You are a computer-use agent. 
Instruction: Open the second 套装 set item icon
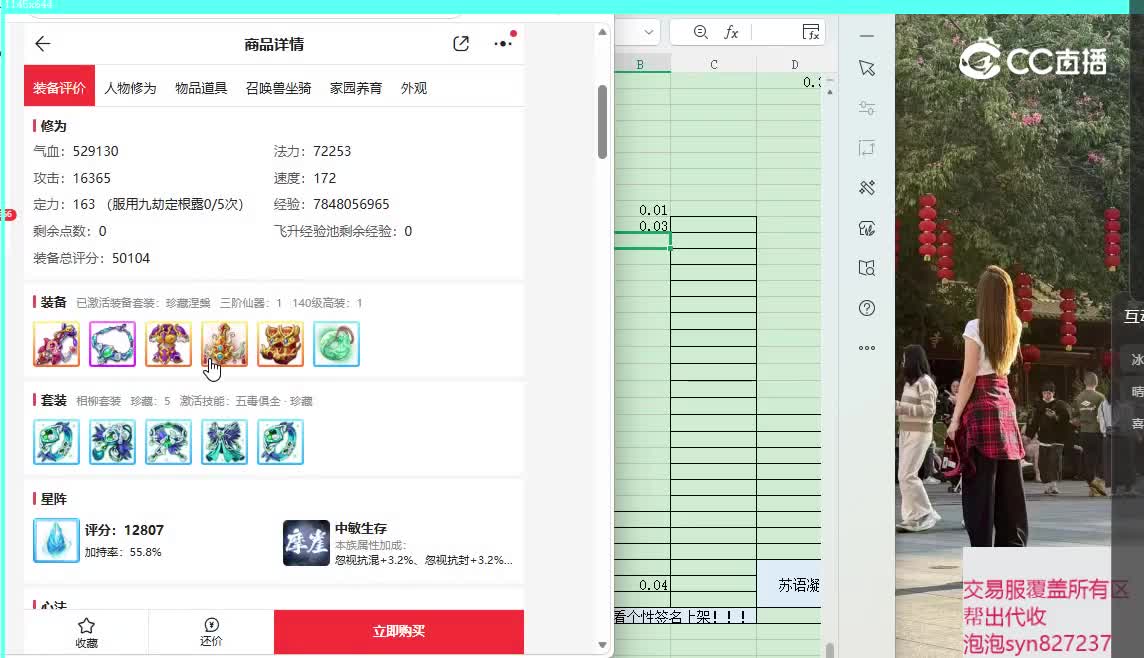[112, 441]
